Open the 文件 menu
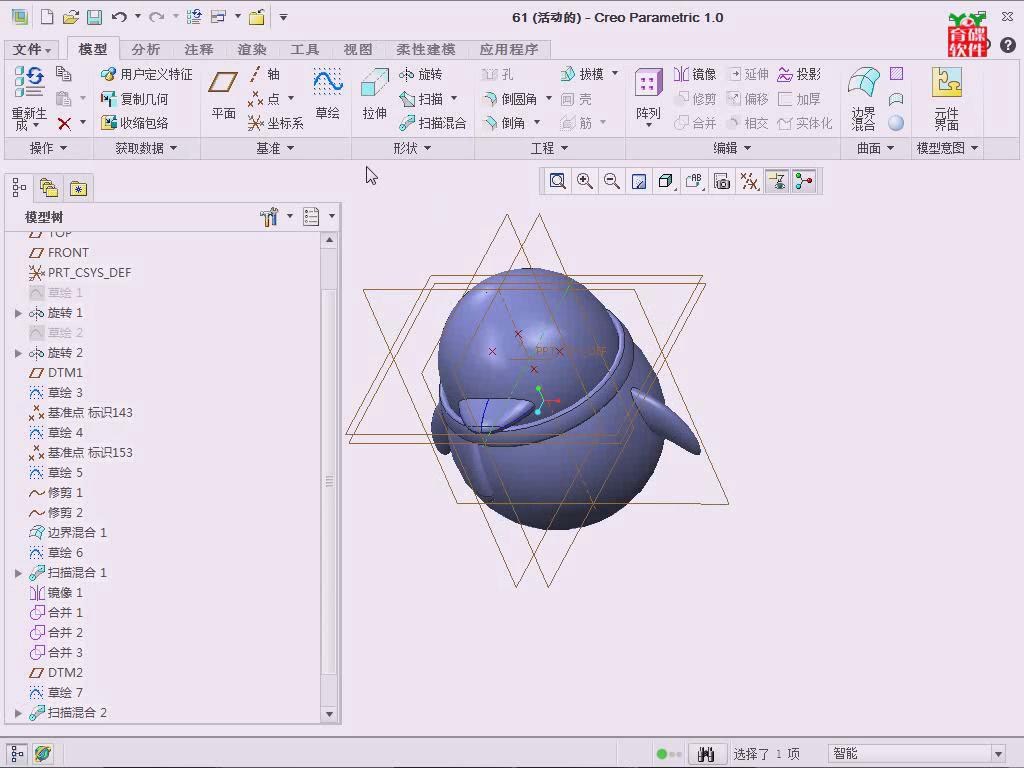1024x768 pixels. tap(31, 49)
